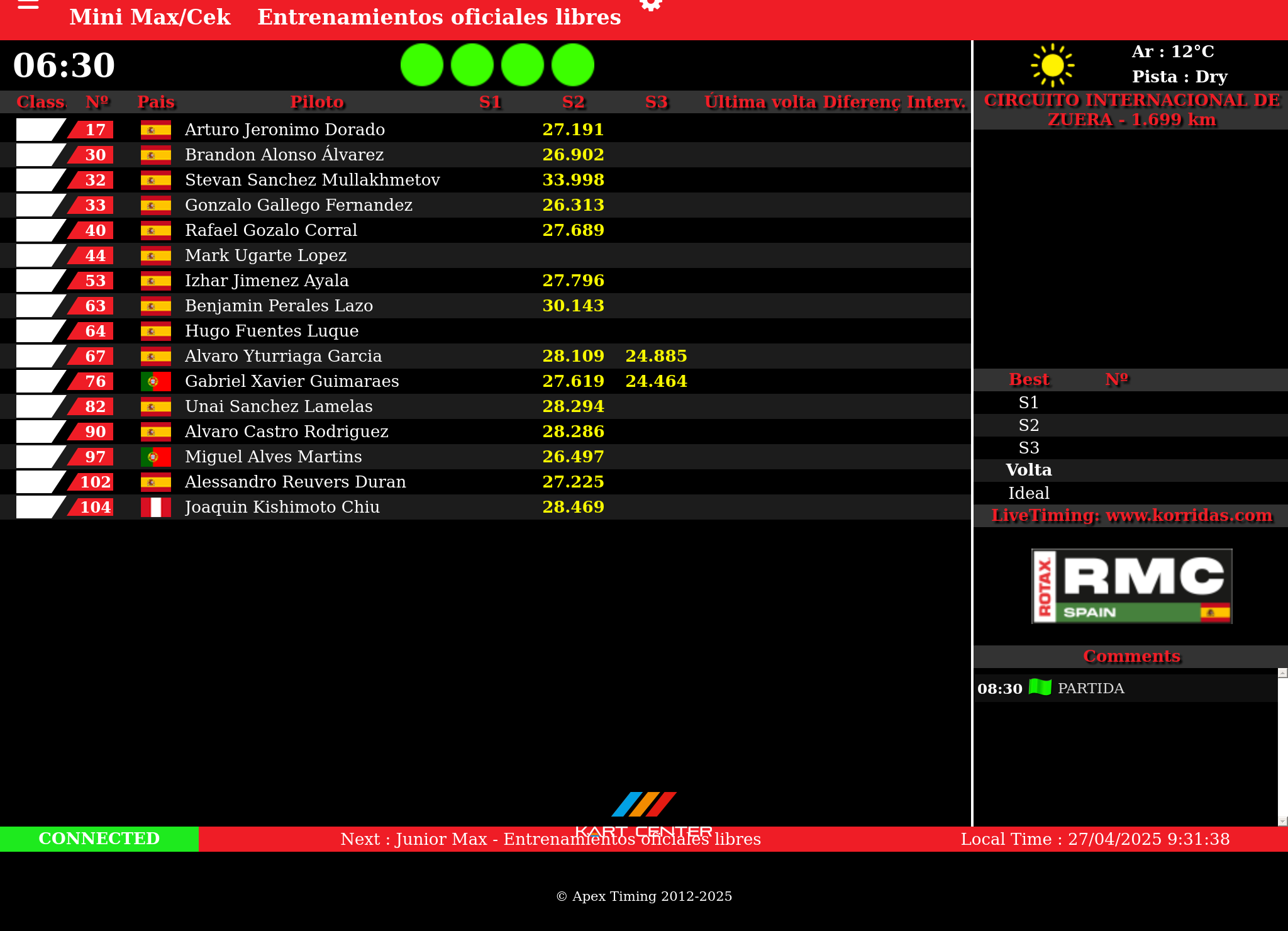Click the sun weather icon

click(1052, 65)
